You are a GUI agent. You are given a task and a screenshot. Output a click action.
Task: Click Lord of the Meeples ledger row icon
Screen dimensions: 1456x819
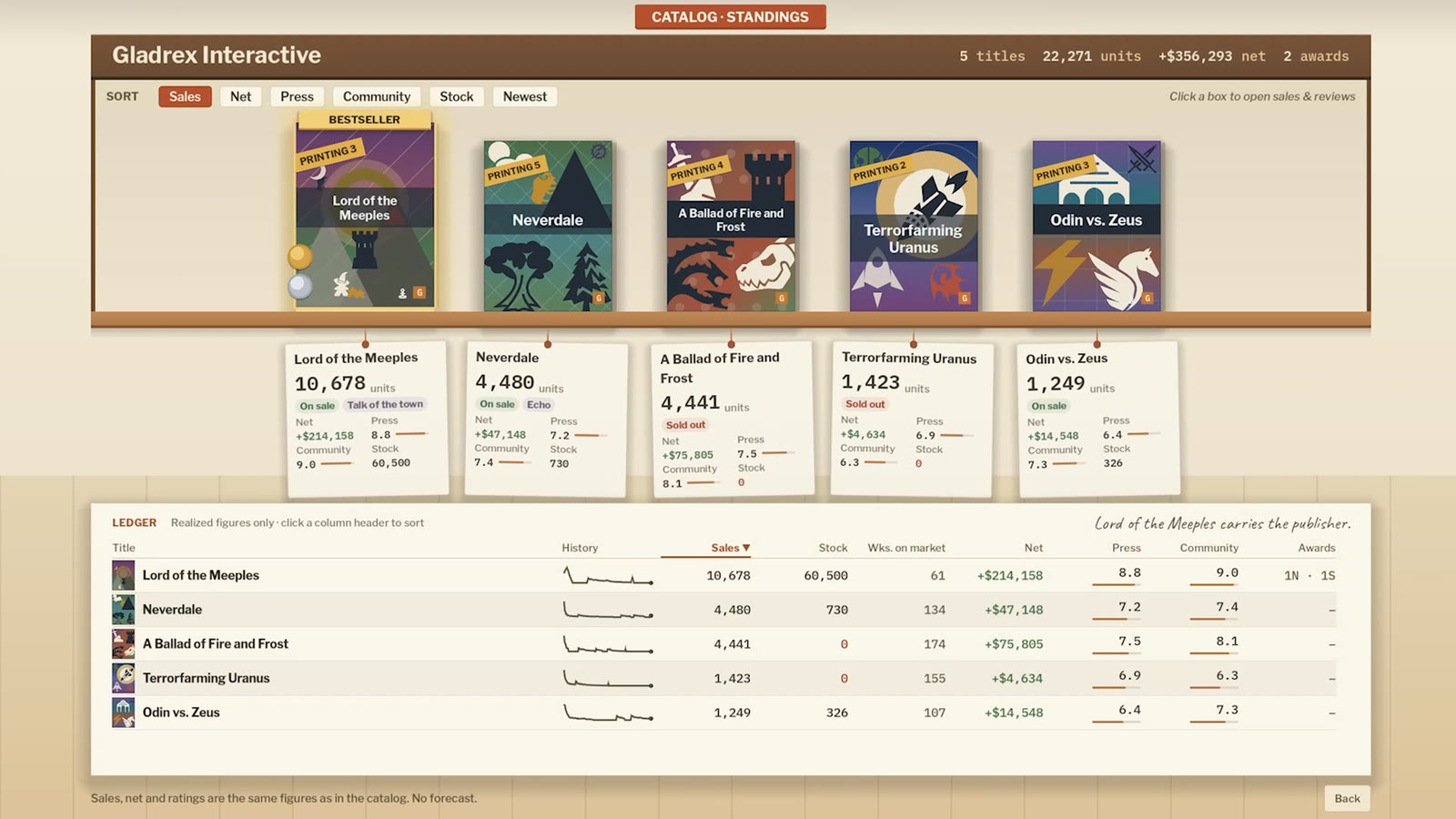(x=124, y=575)
